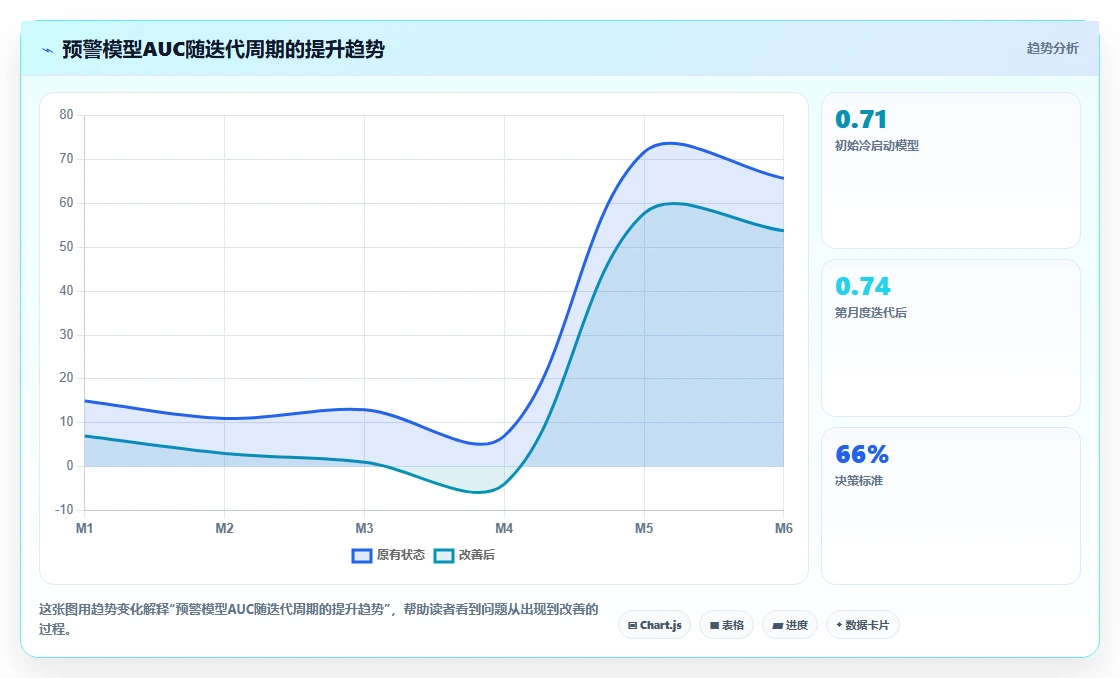
Task: Click the 80 y-axis value
Action: tap(66, 115)
